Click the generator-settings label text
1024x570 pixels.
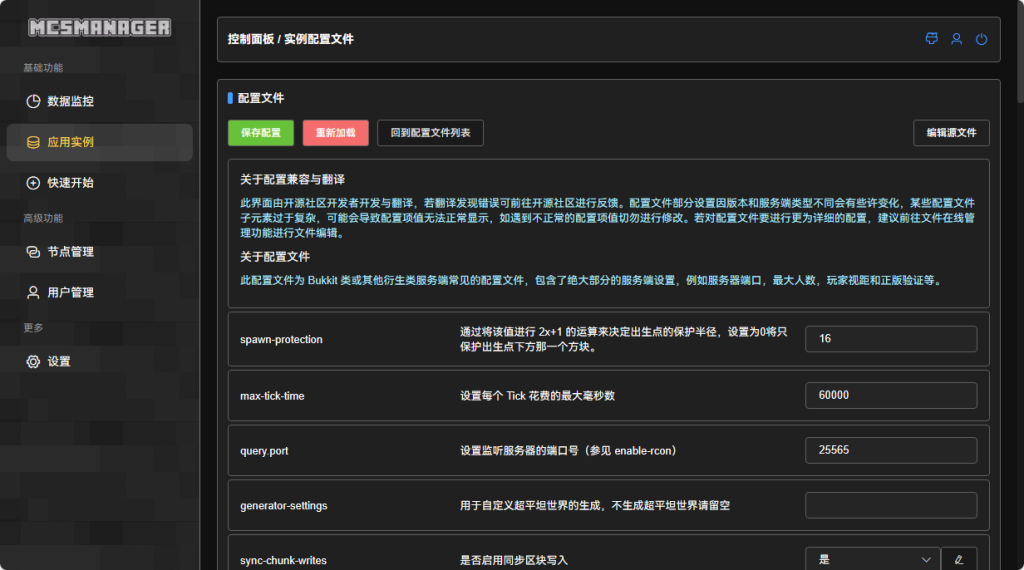(283, 506)
